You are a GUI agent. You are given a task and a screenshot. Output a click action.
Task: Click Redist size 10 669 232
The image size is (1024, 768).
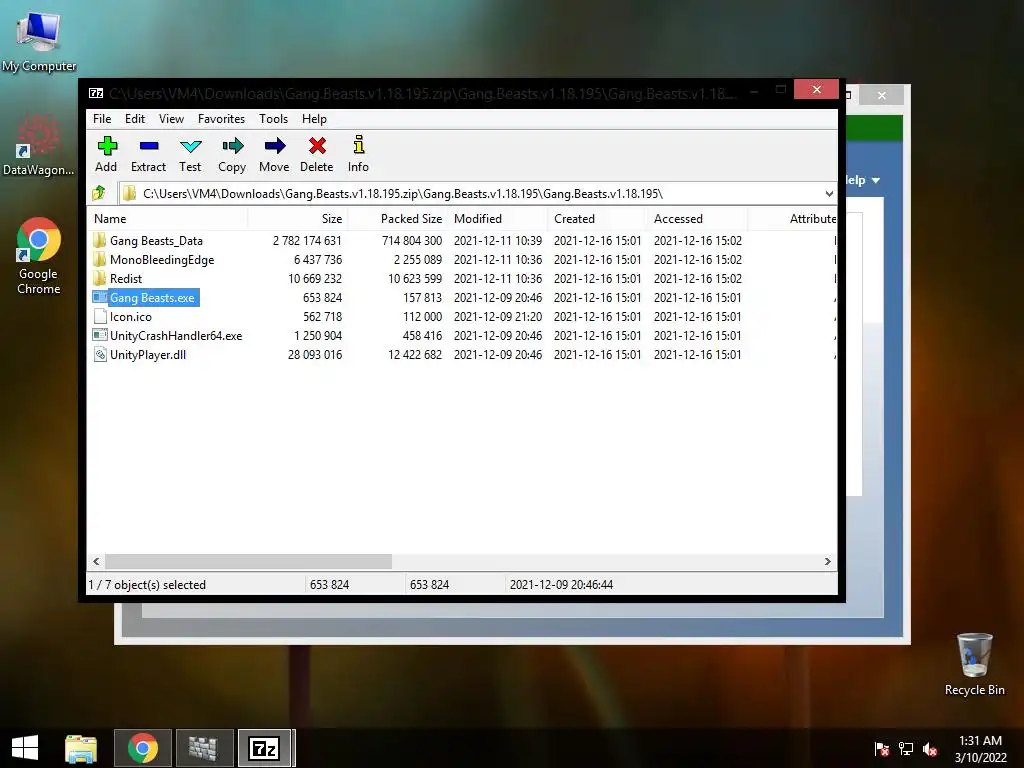(315, 279)
